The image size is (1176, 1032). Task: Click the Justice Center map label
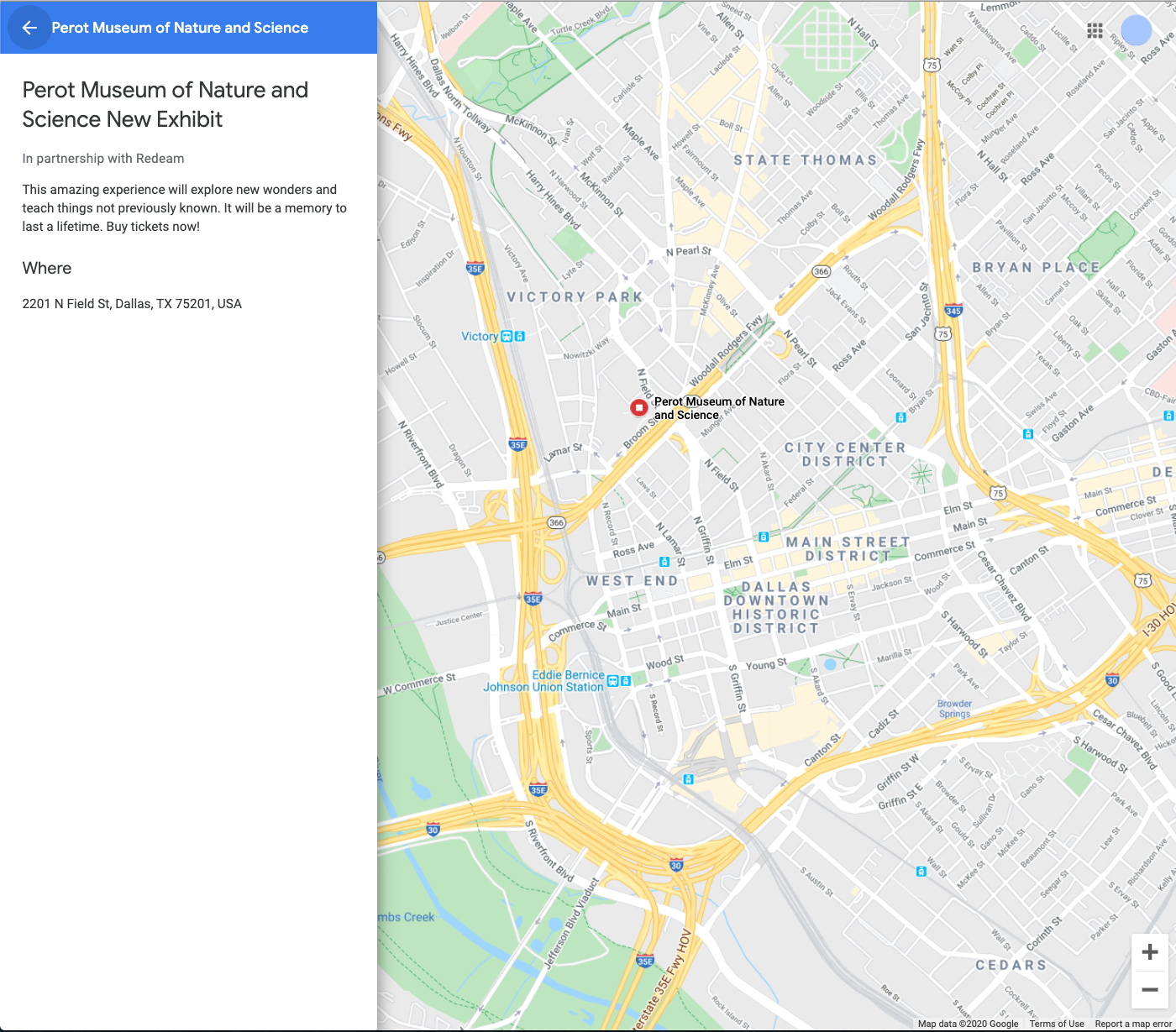[x=459, y=620]
